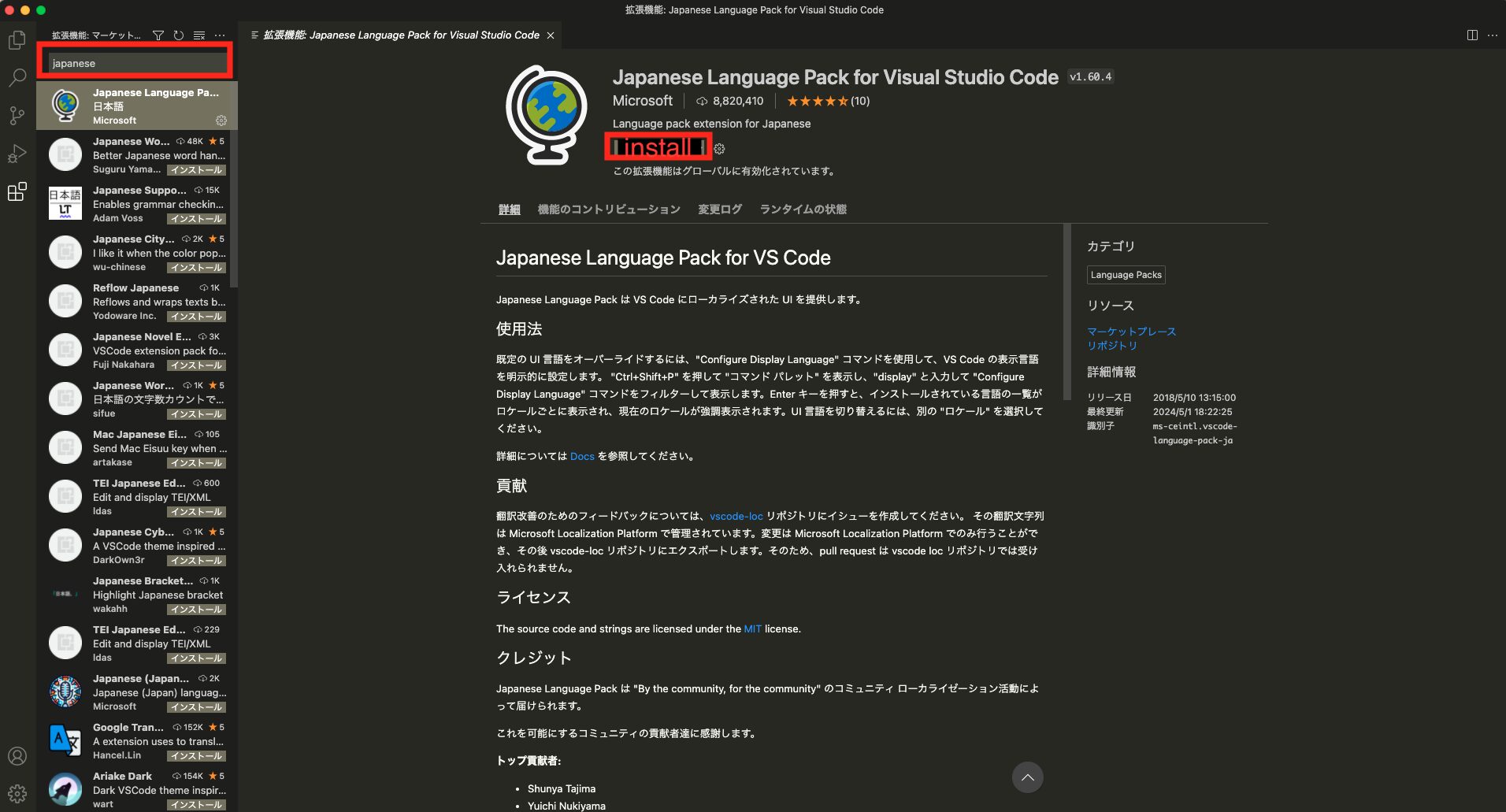Open editor more actions ellipsis
1506x812 pixels.
1492,35
